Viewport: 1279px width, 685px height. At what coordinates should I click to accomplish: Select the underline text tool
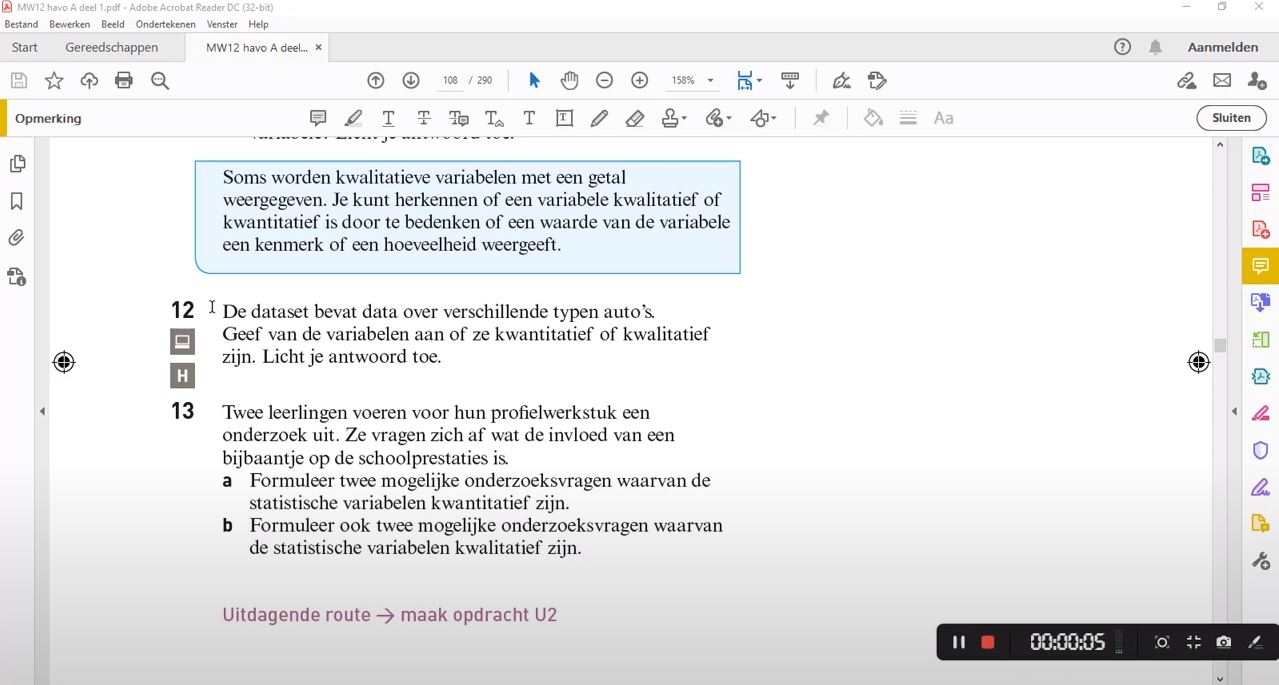coord(388,118)
